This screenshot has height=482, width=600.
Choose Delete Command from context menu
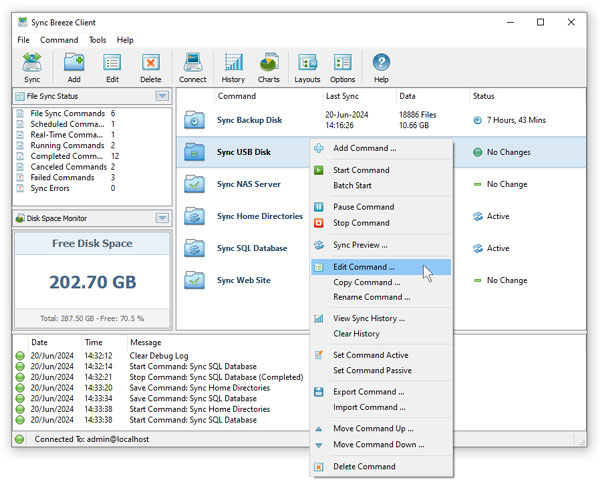click(381, 467)
